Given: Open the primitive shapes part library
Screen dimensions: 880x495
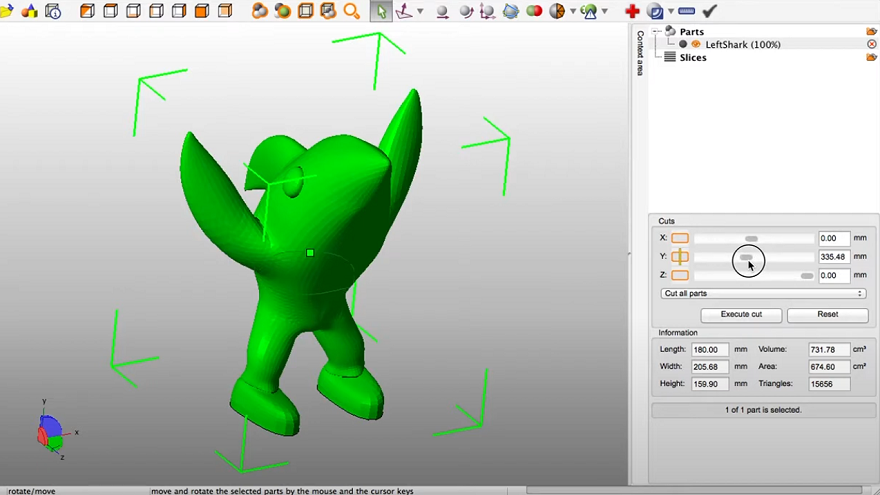Looking at the screenshot, I should click(29, 11).
